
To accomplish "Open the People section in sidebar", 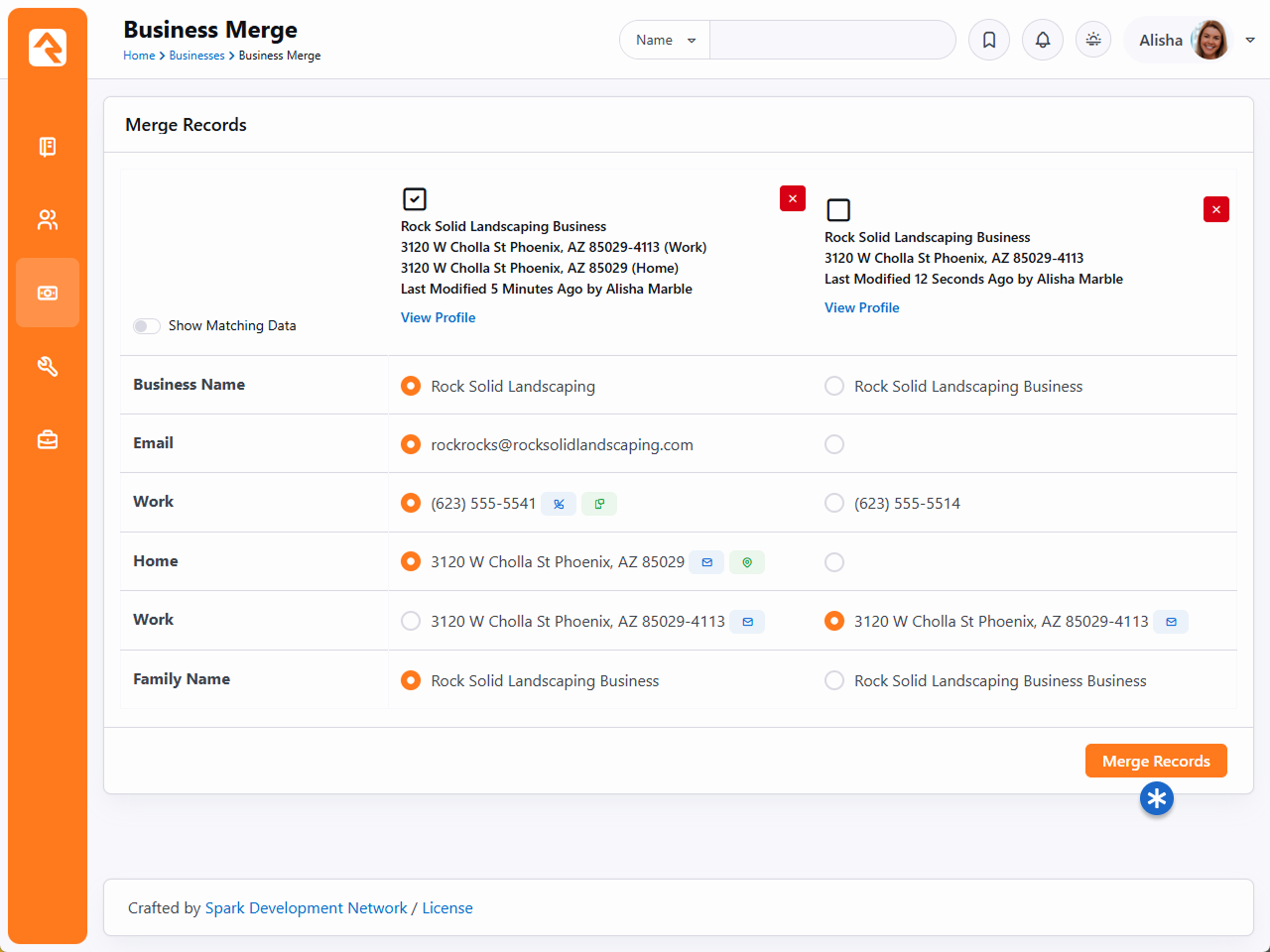I will pos(48,220).
